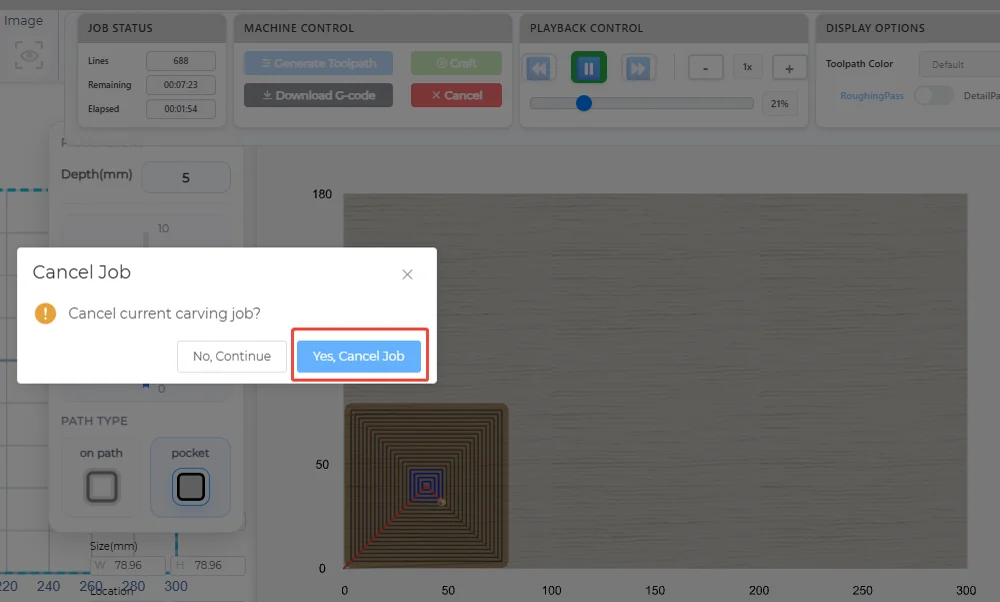Click the 21% playback progress readout
1000x602 pixels.
pos(779,103)
